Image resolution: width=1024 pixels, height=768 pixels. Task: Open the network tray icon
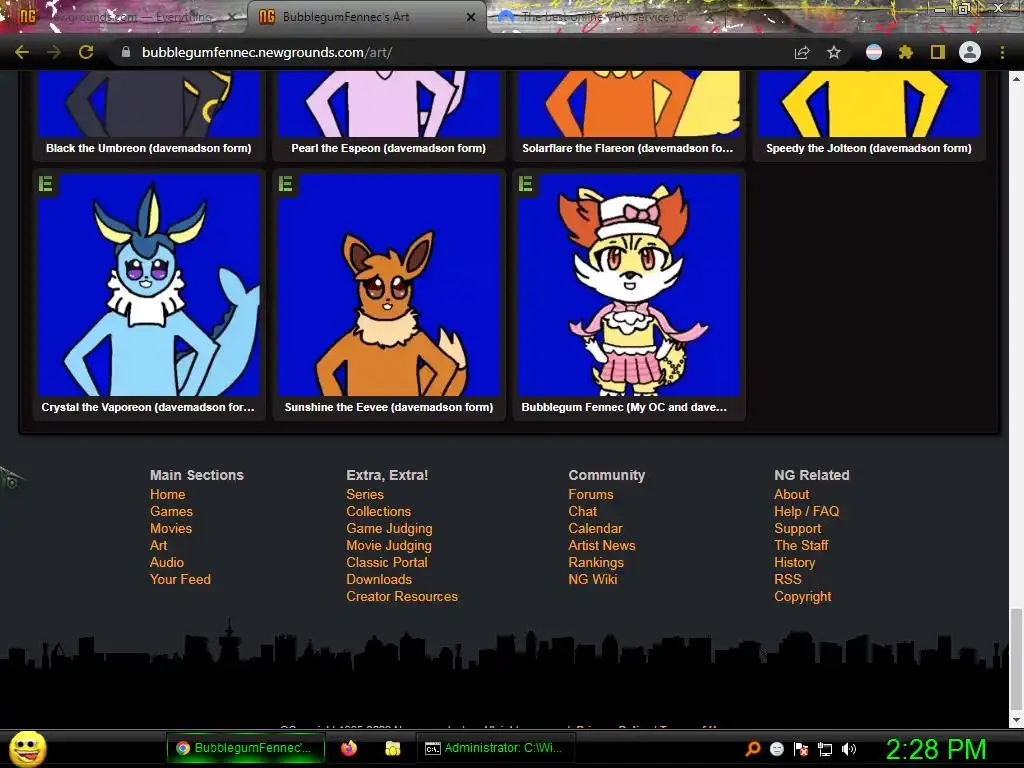coord(825,749)
